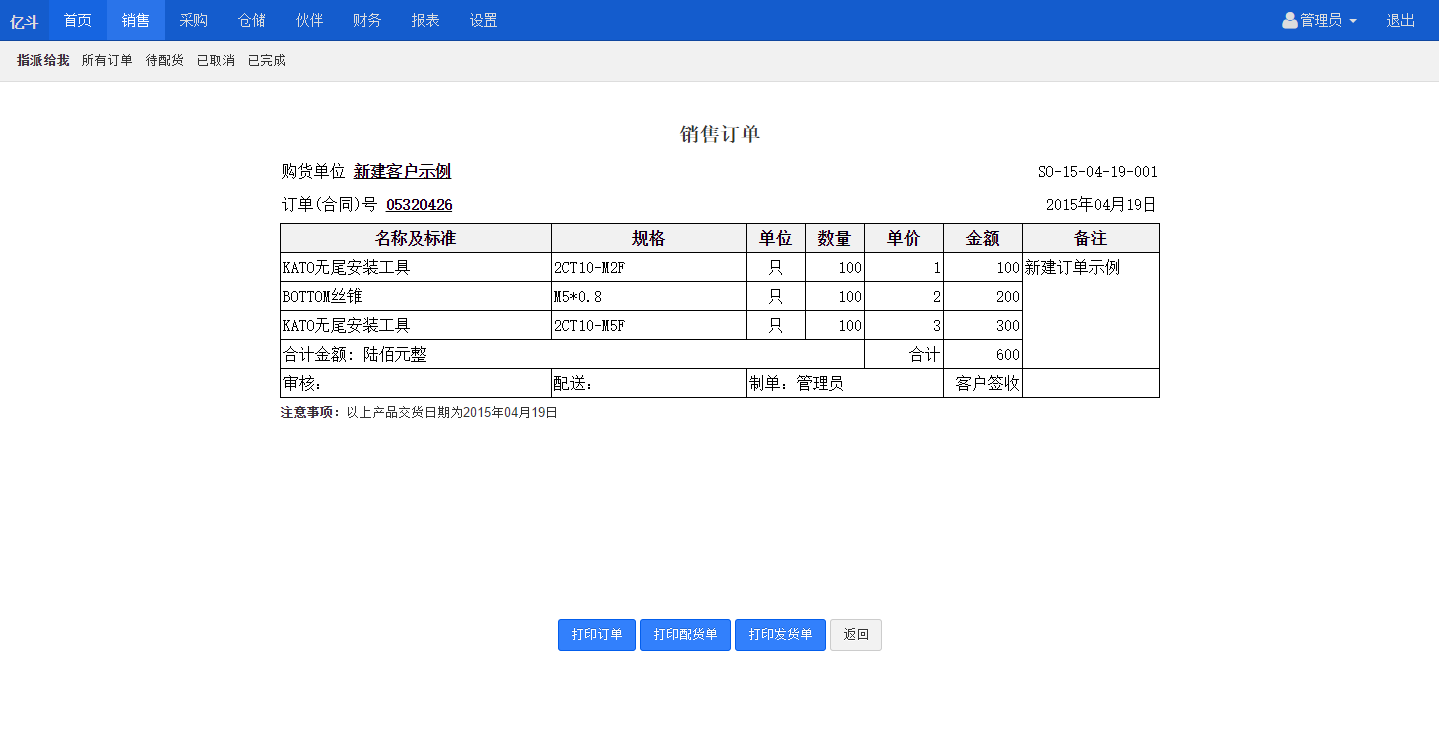
Task: Open the 管理员 account dropdown
Action: click(x=1319, y=18)
